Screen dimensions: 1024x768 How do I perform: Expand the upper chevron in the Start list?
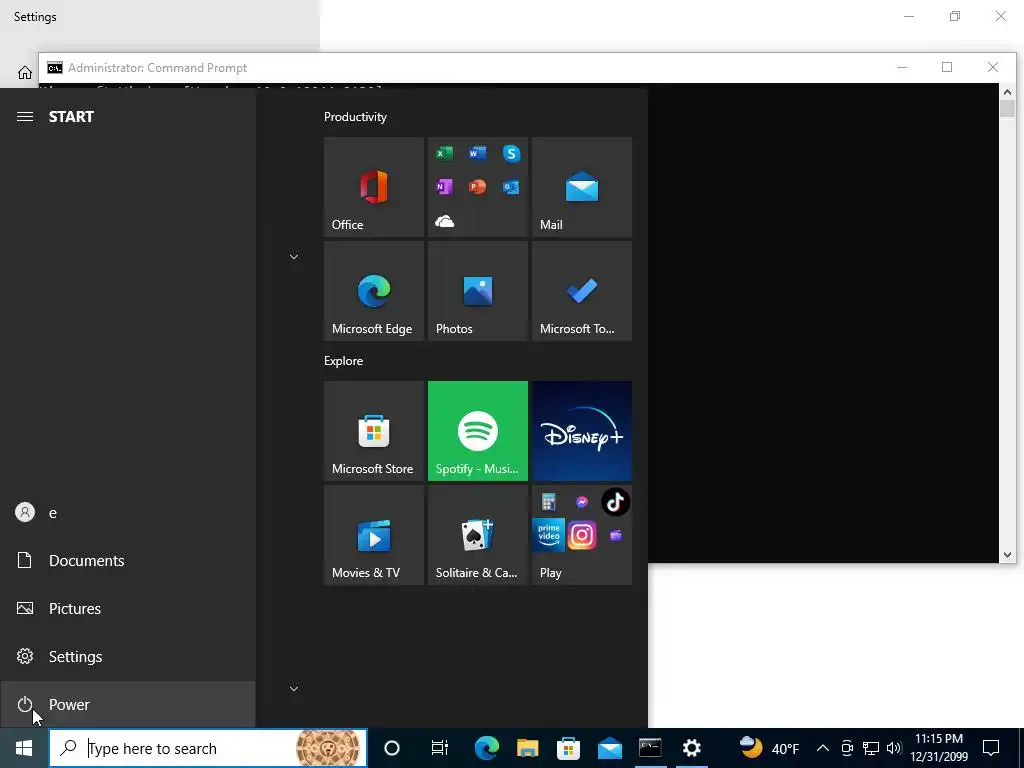(x=294, y=257)
